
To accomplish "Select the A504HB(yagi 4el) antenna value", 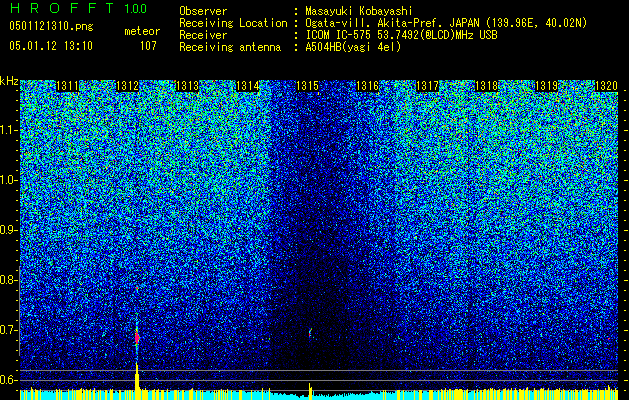I will point(353,47).
